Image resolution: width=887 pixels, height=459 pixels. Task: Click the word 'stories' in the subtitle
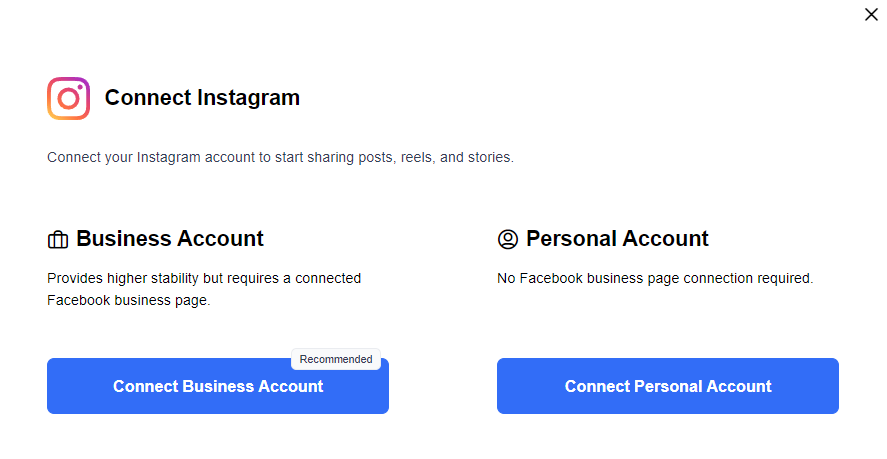[489, 158]
